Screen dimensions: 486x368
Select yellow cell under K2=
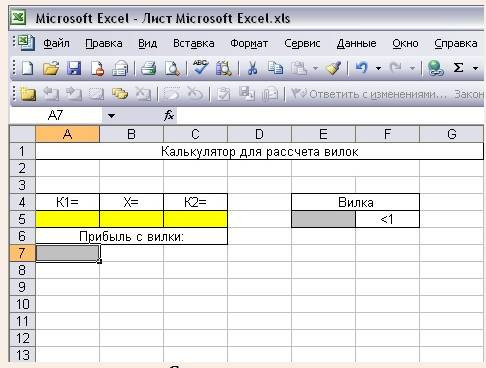pyautogui.click(x=196, y=219)
